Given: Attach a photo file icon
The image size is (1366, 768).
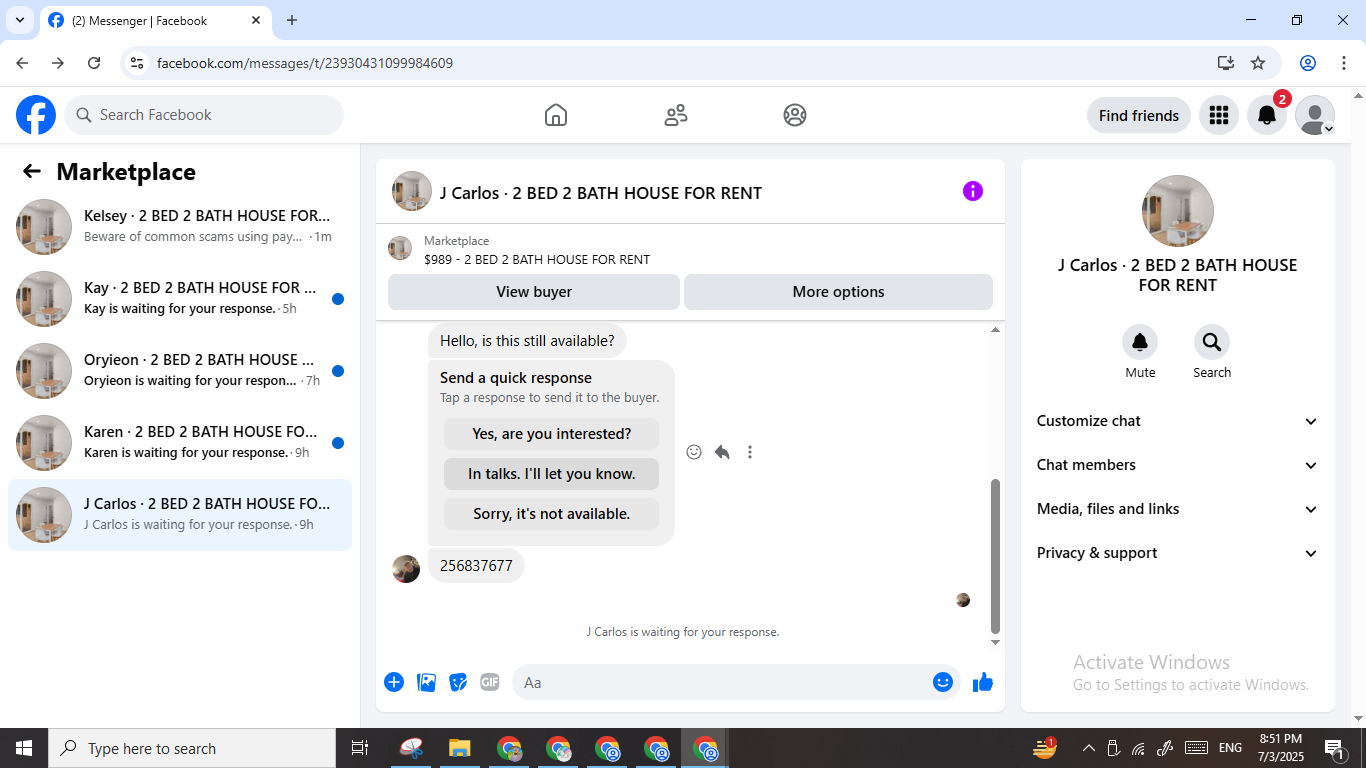Looking at the screenshot, I should coord(426,682).
